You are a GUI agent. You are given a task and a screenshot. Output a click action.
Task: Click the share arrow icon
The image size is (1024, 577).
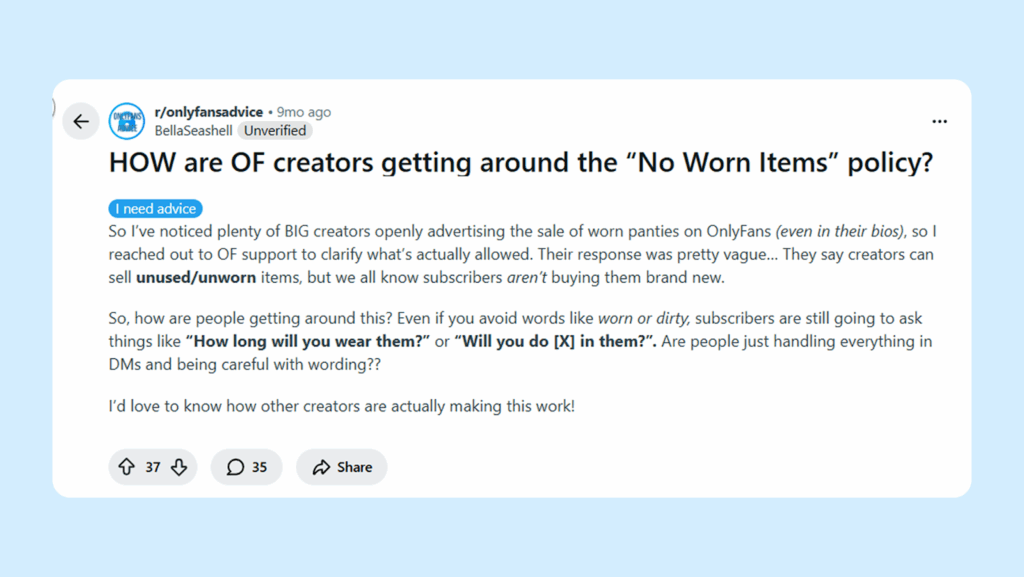pyautogui.click(x=321, y=467)
